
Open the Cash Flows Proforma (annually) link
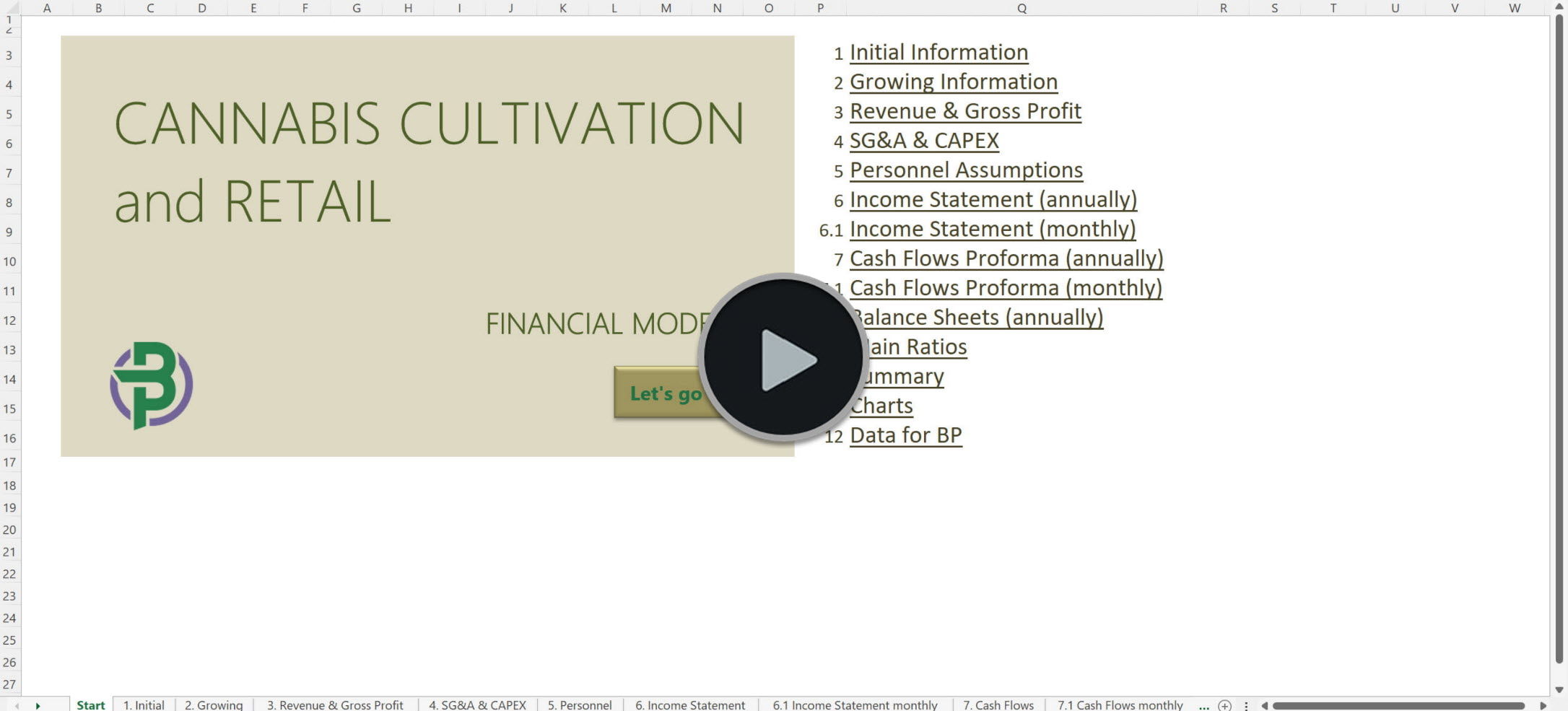[1006, 258]
